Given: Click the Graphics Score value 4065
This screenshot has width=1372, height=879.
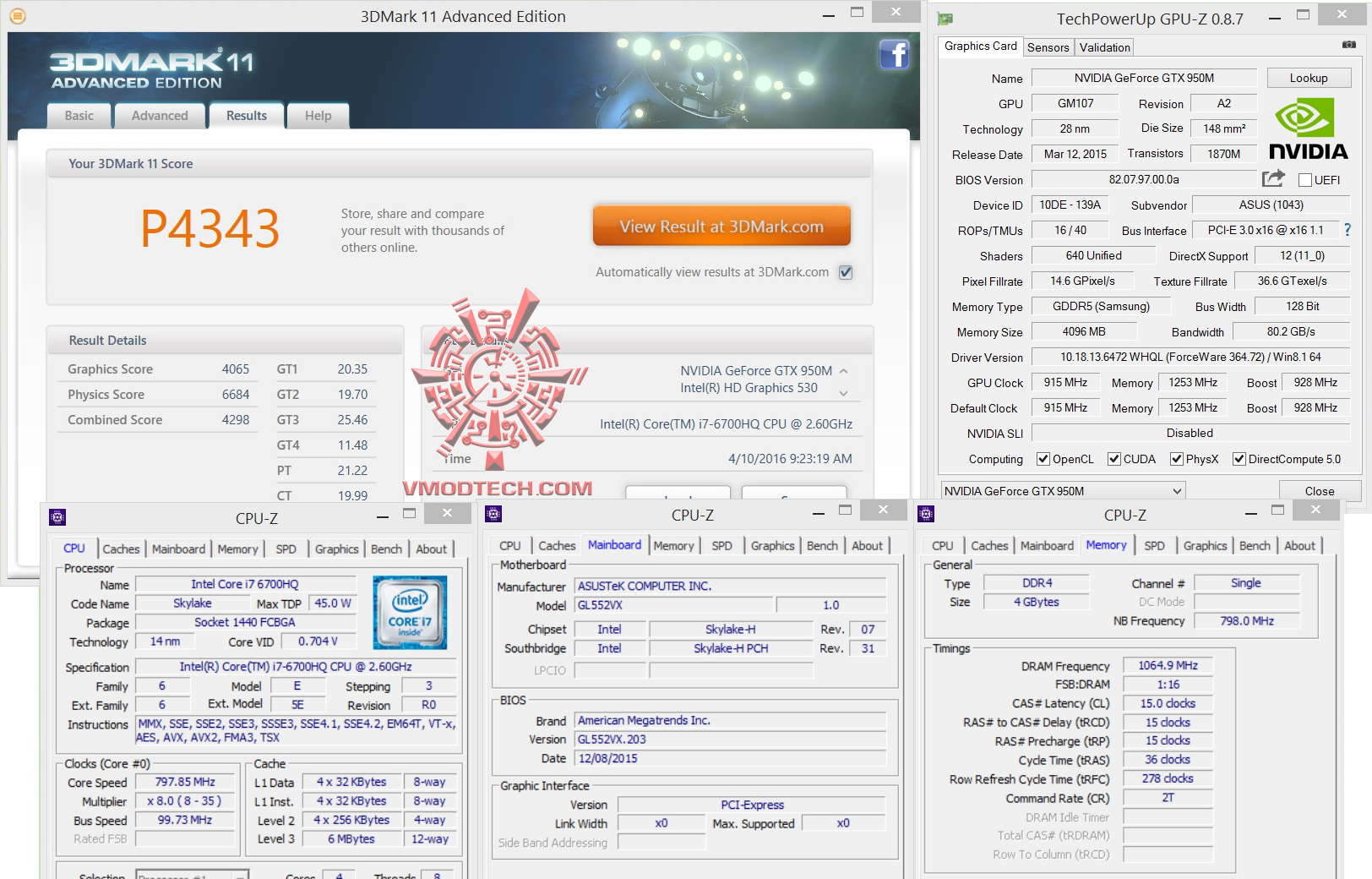Looking at the screenshot, I should [x=236, y=369].
